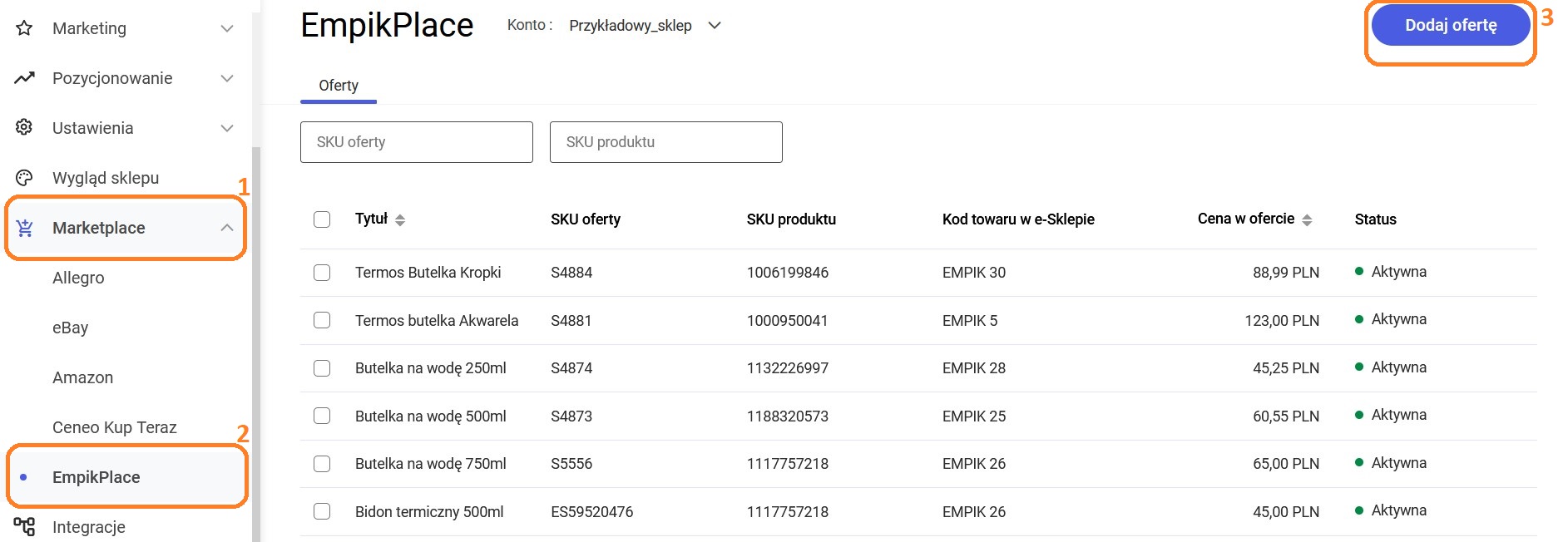Toggle the select-all offers checkbox

322,219
